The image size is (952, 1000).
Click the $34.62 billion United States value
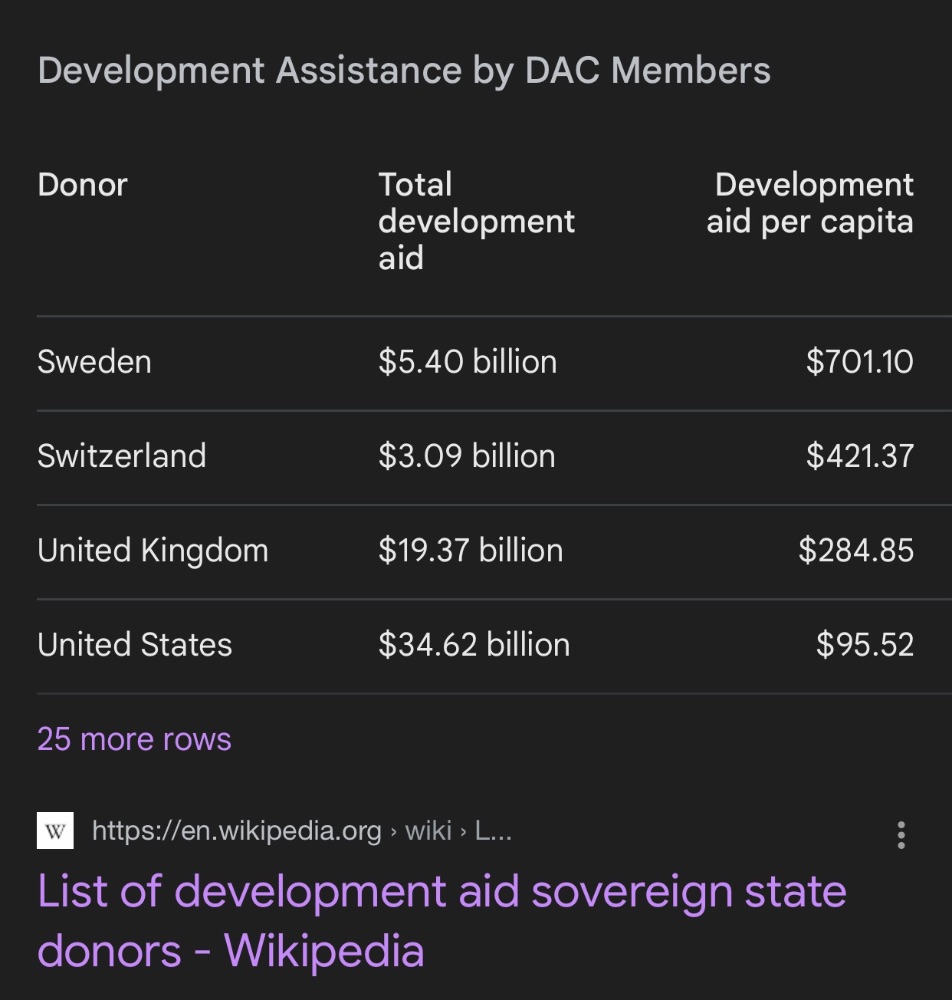(x=474, y=644)
